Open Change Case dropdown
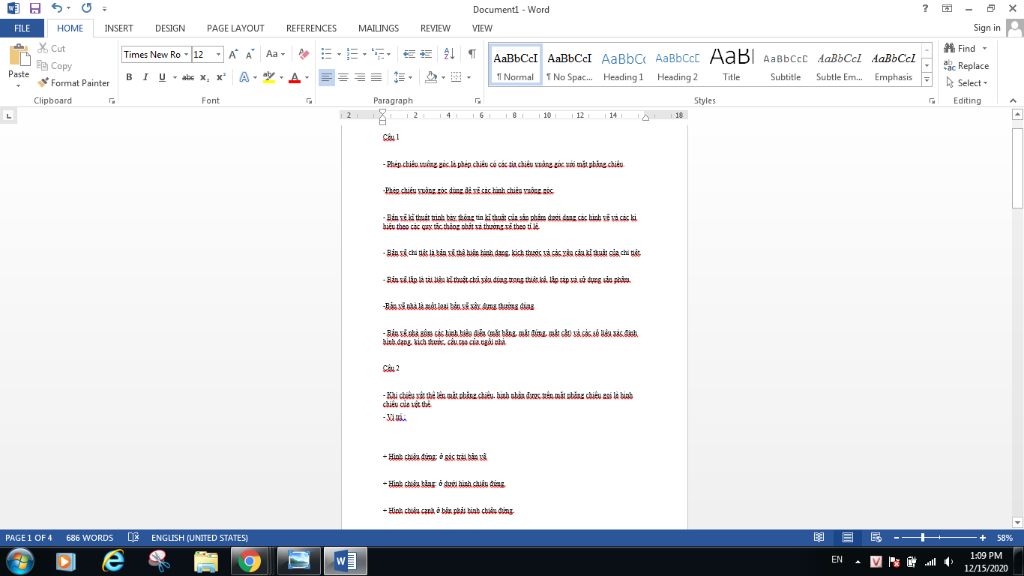Screen dimensions: 1024x576 [275, 54]
